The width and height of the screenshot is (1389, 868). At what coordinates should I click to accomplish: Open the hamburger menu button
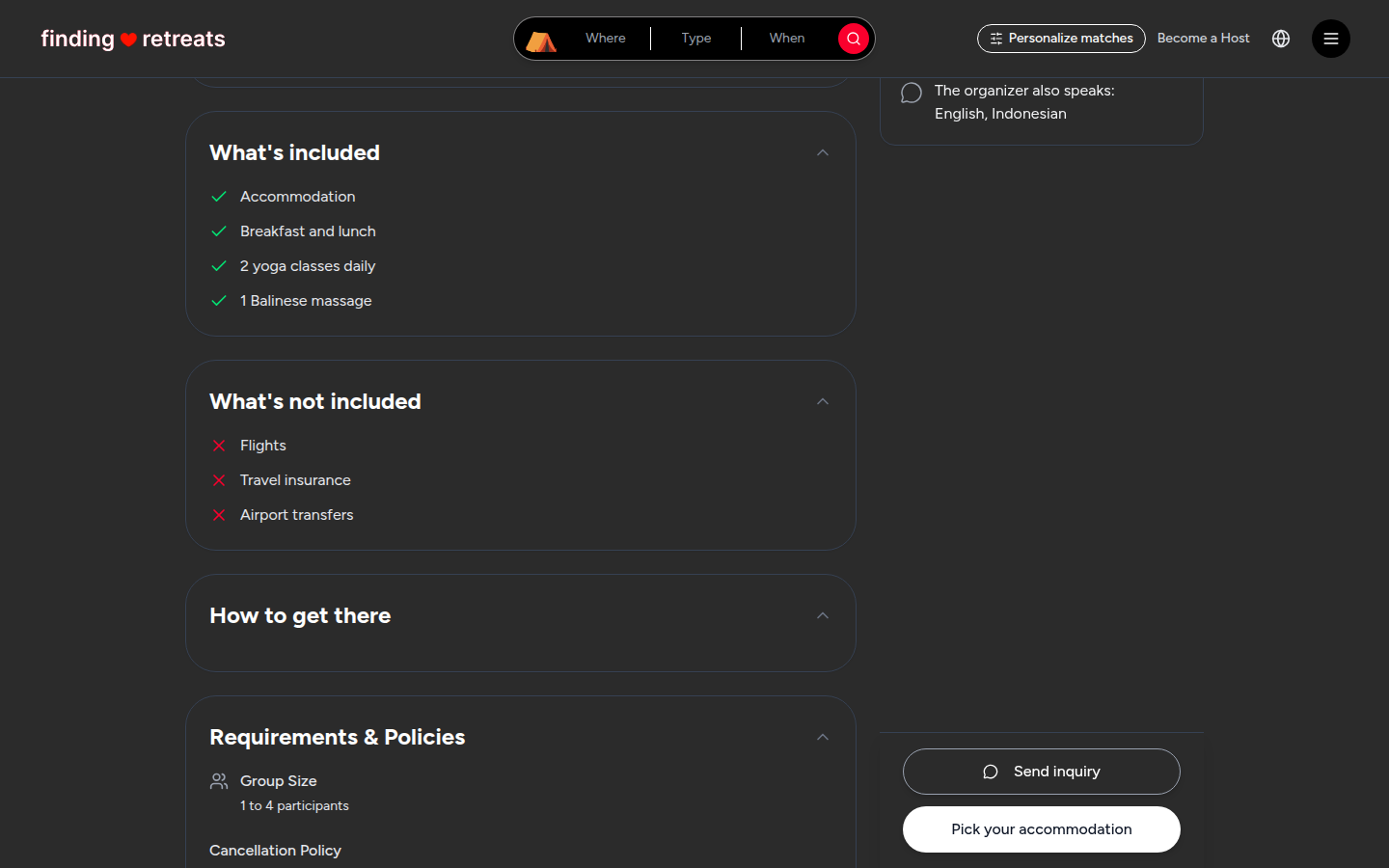pyautogui.click(x=1331, y=39)
